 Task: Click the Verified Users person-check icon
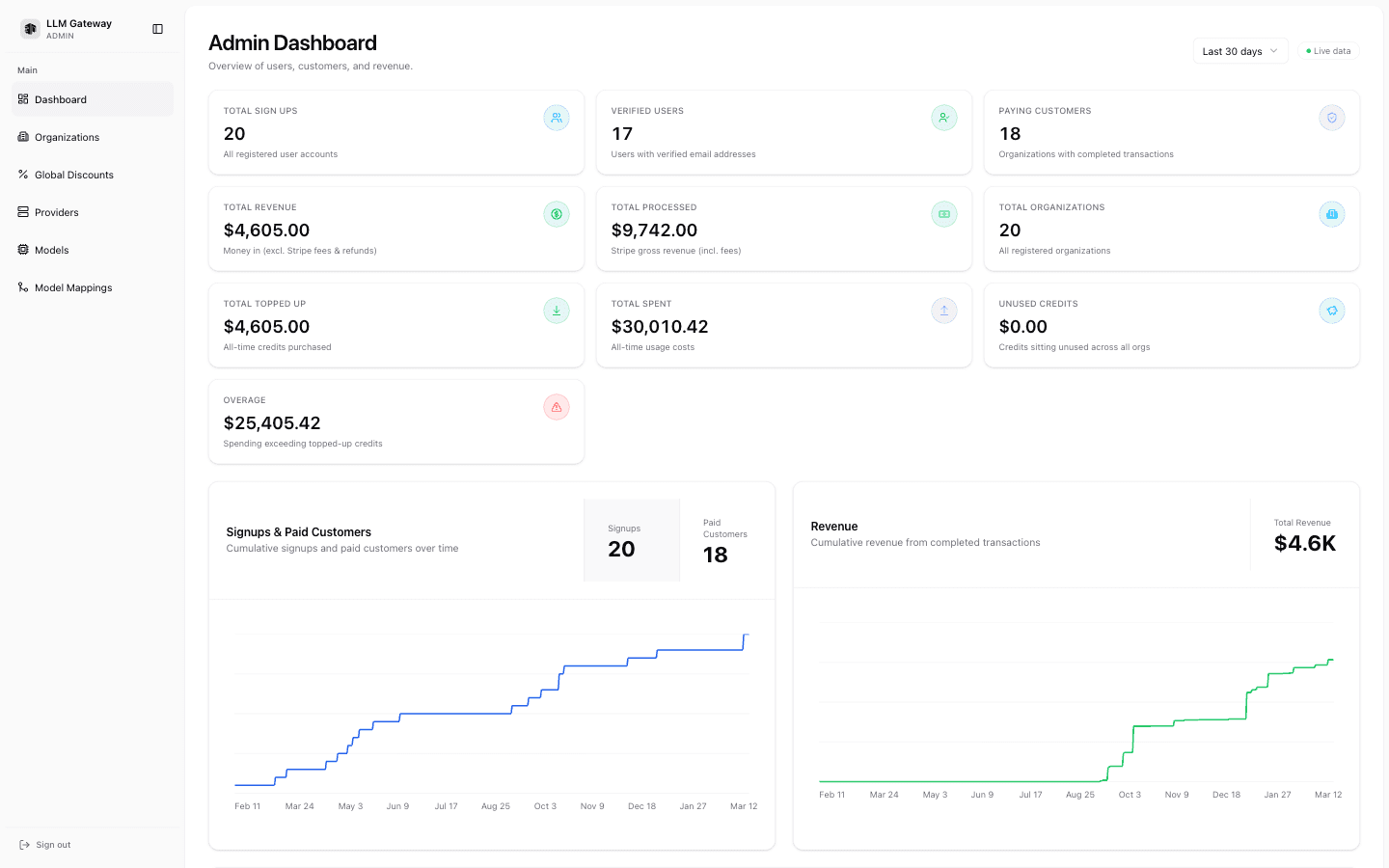click(944, 118)
